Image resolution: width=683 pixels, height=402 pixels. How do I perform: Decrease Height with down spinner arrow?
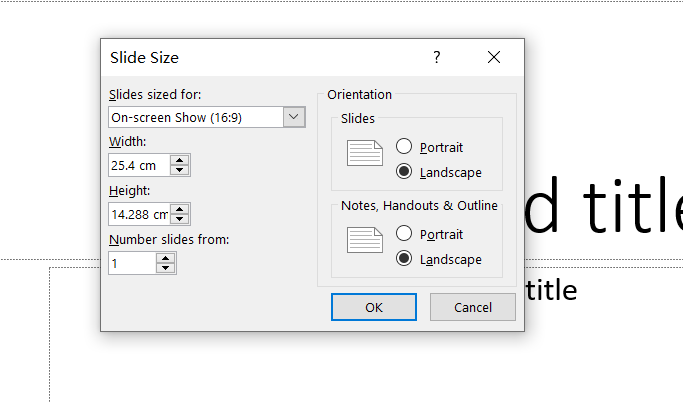click(x=179, y=219)
